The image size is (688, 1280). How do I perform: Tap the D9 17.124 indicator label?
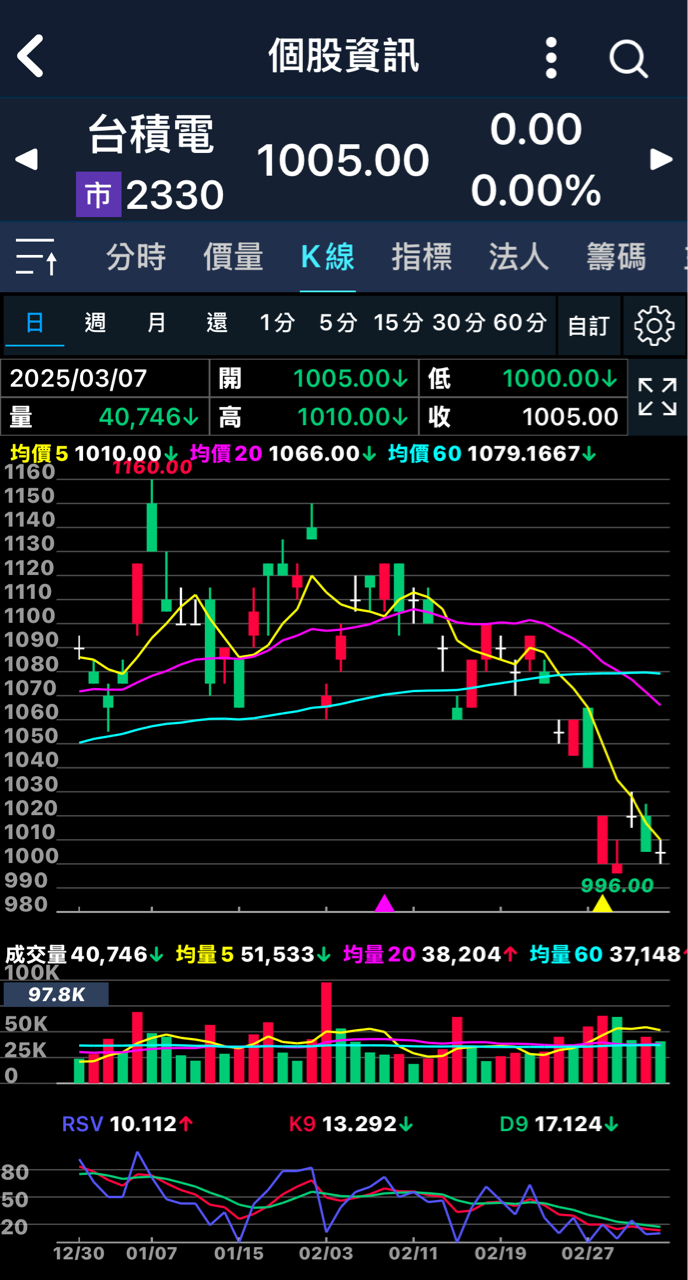(559, 1124)
